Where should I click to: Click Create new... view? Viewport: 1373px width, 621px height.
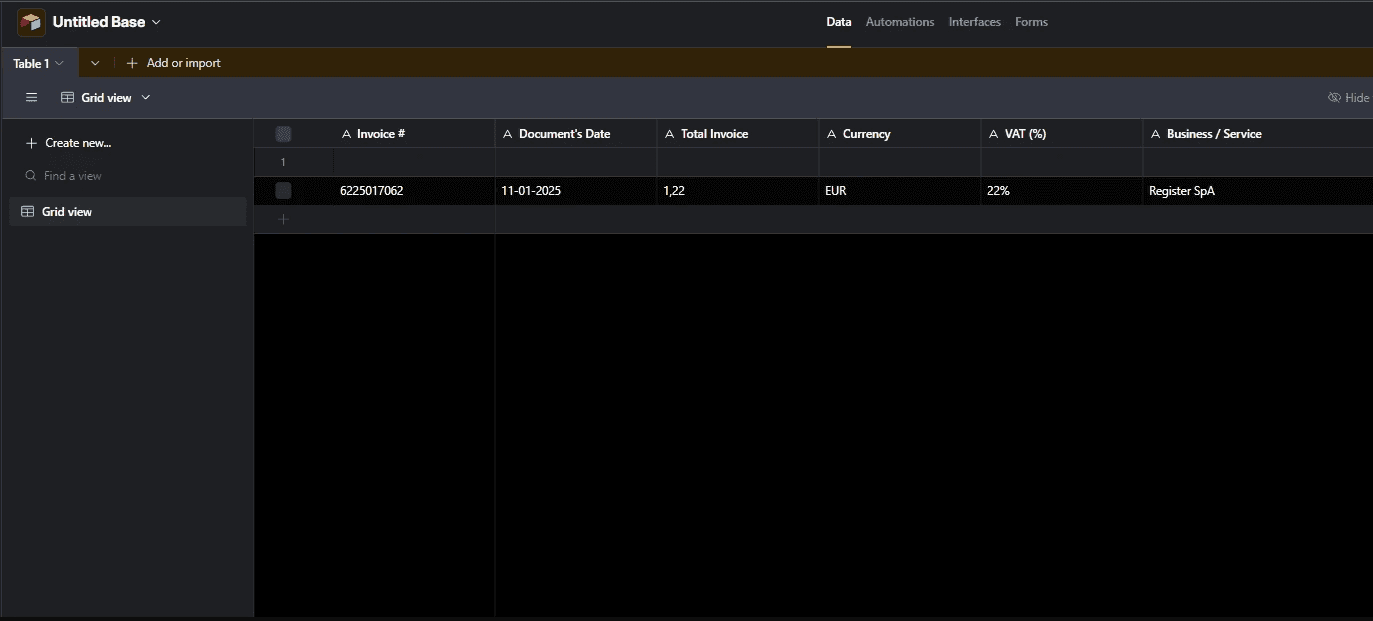(68, 143)
